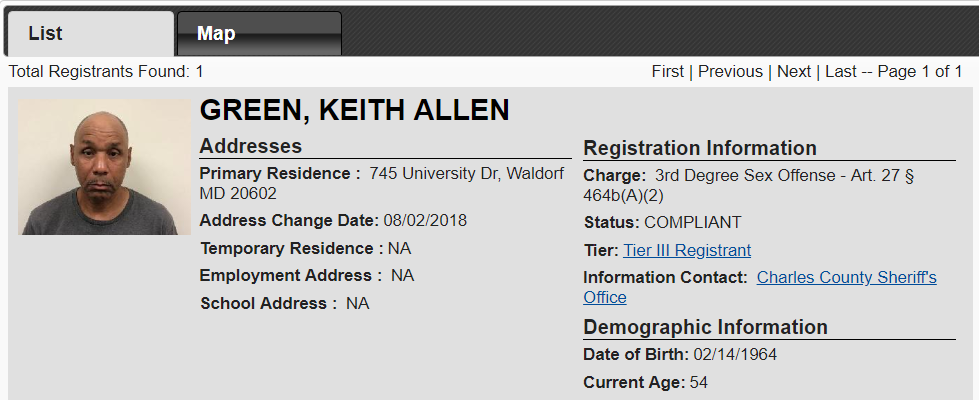The width and height of the screenshot is (979, 400).
Task: Click the Demographic Information heading
Action: [706, 327]
